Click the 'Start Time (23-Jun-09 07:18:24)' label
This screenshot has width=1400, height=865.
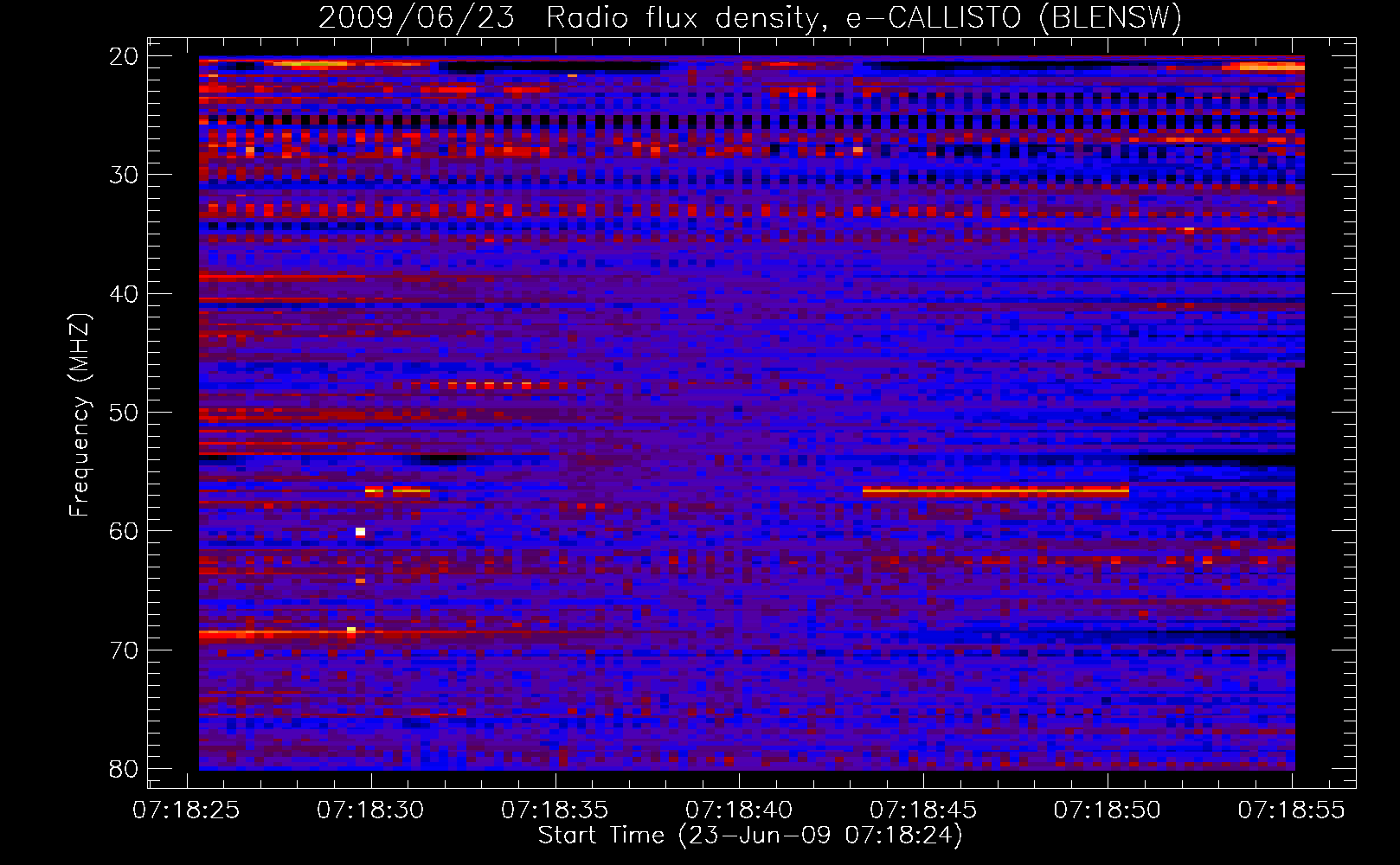pos(750,836)
